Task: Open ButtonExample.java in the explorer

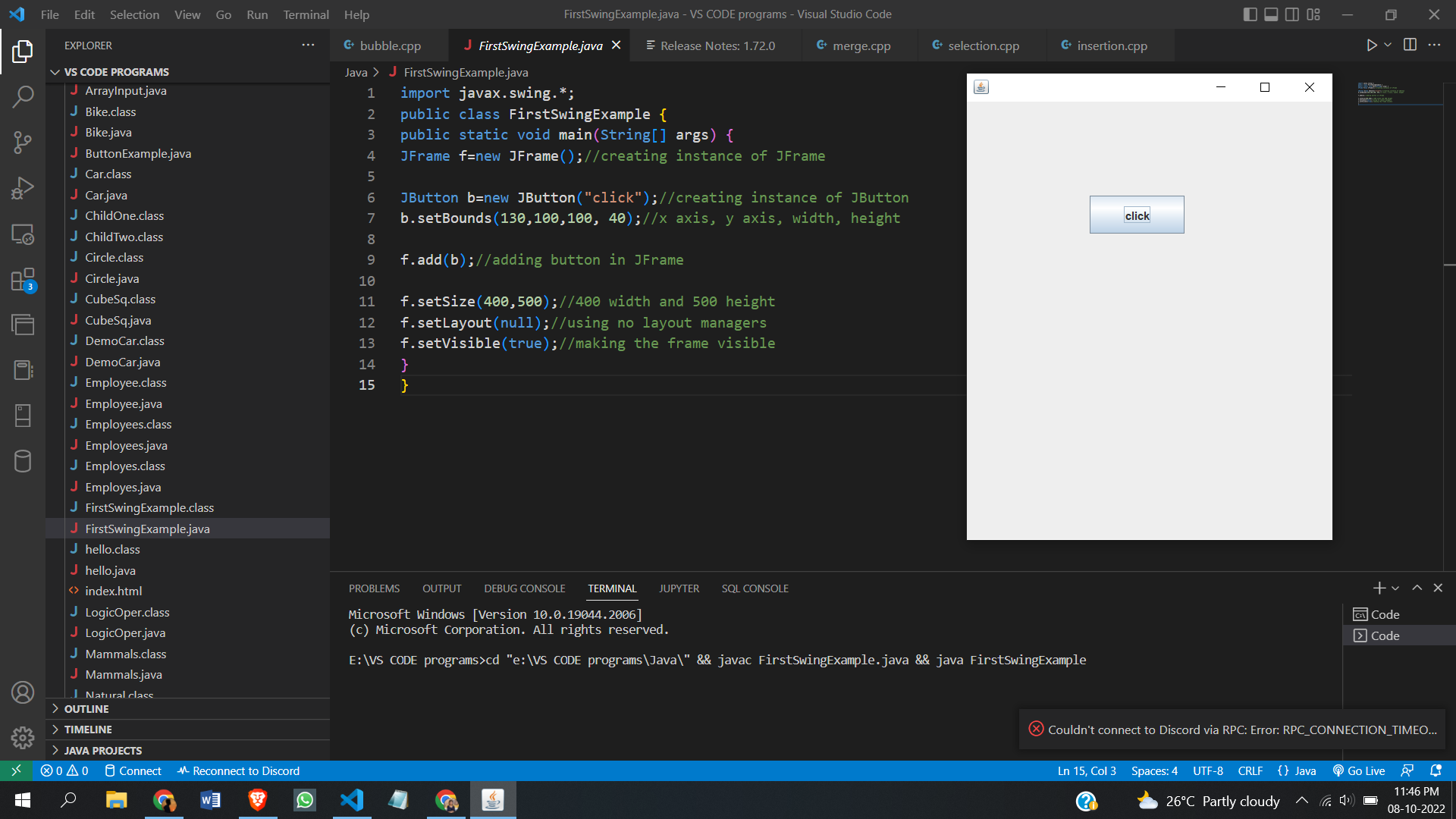Action: pyautogui.click(x=138, y=153)
